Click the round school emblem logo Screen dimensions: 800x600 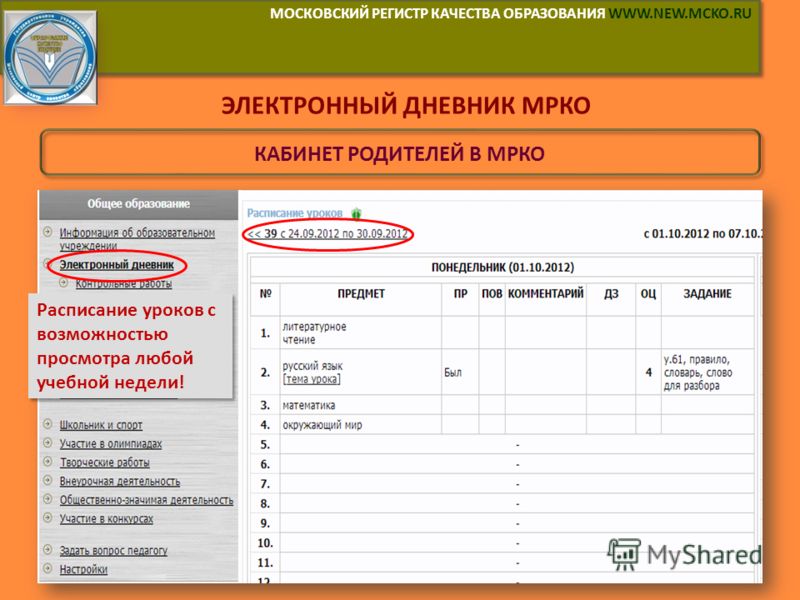50,57
